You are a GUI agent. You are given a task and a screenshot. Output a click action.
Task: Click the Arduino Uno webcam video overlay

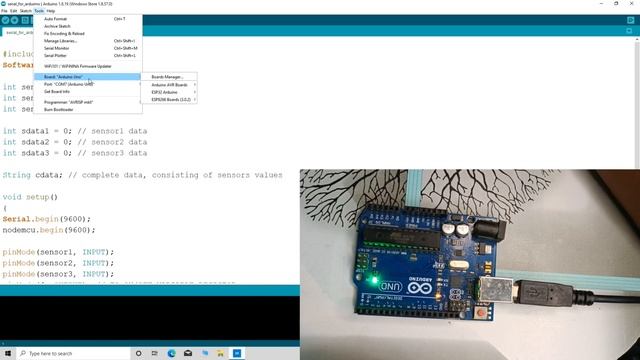470,264
